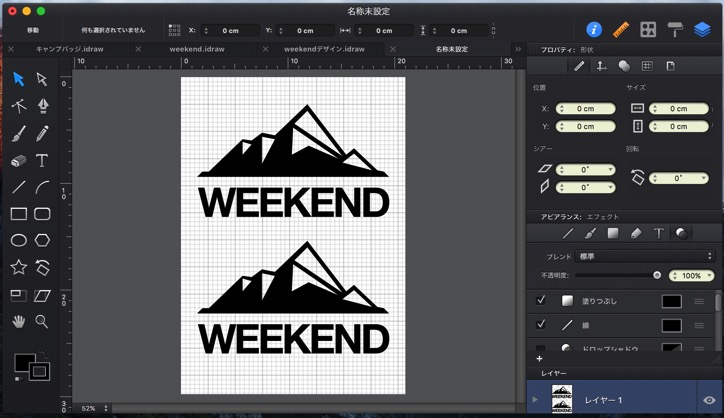The height and width of the screenshot is (418, 724).
Task: Pick the Star shape tool
Action: (18, 267)
